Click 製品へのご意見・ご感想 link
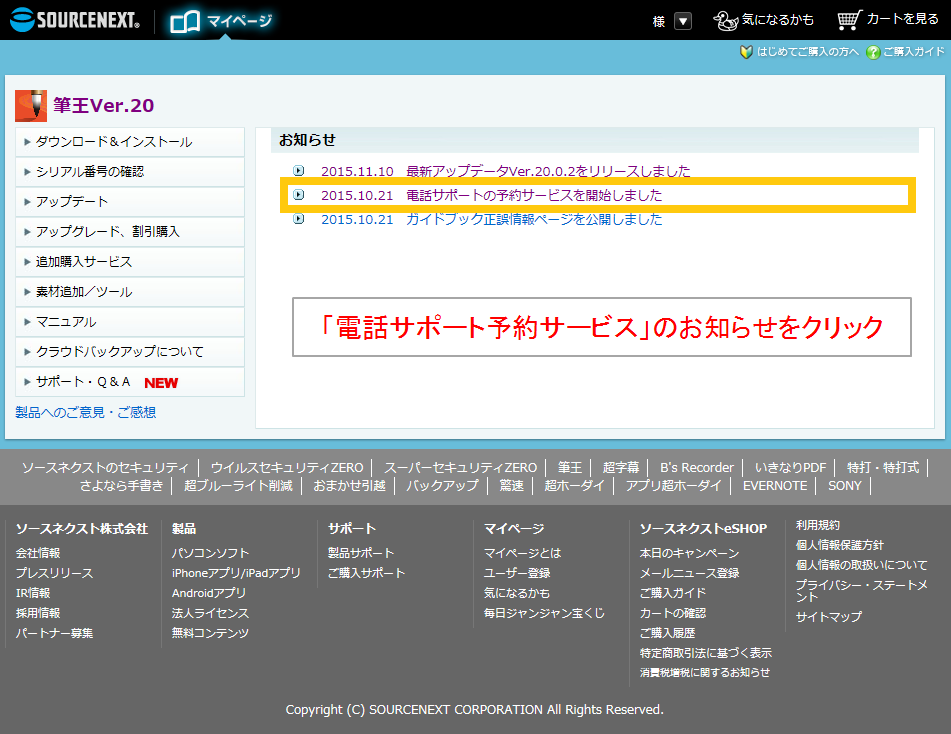 (x=86, y=412)
